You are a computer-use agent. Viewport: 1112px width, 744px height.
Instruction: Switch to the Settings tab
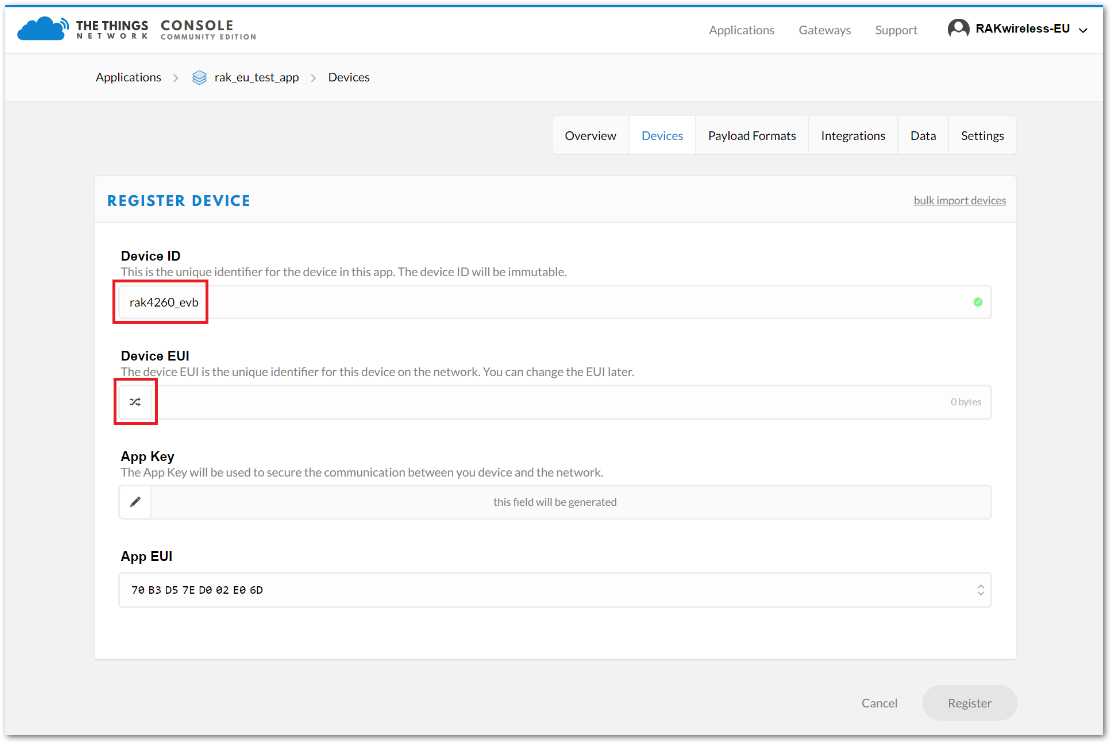[982, 135]
